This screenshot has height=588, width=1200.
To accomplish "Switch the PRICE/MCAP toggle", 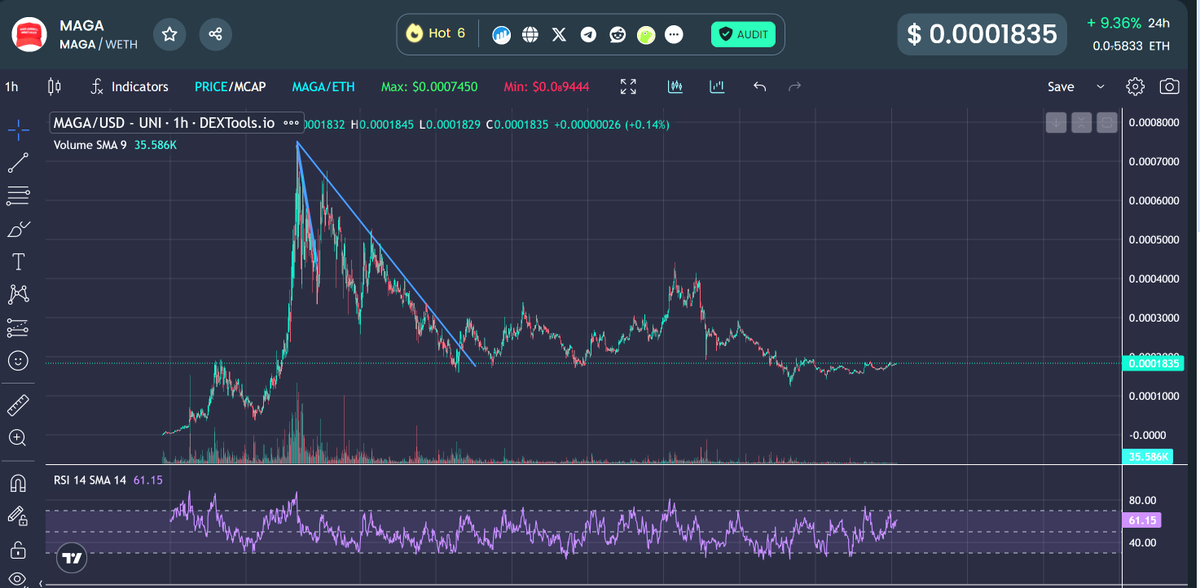I will click(230, 87).
